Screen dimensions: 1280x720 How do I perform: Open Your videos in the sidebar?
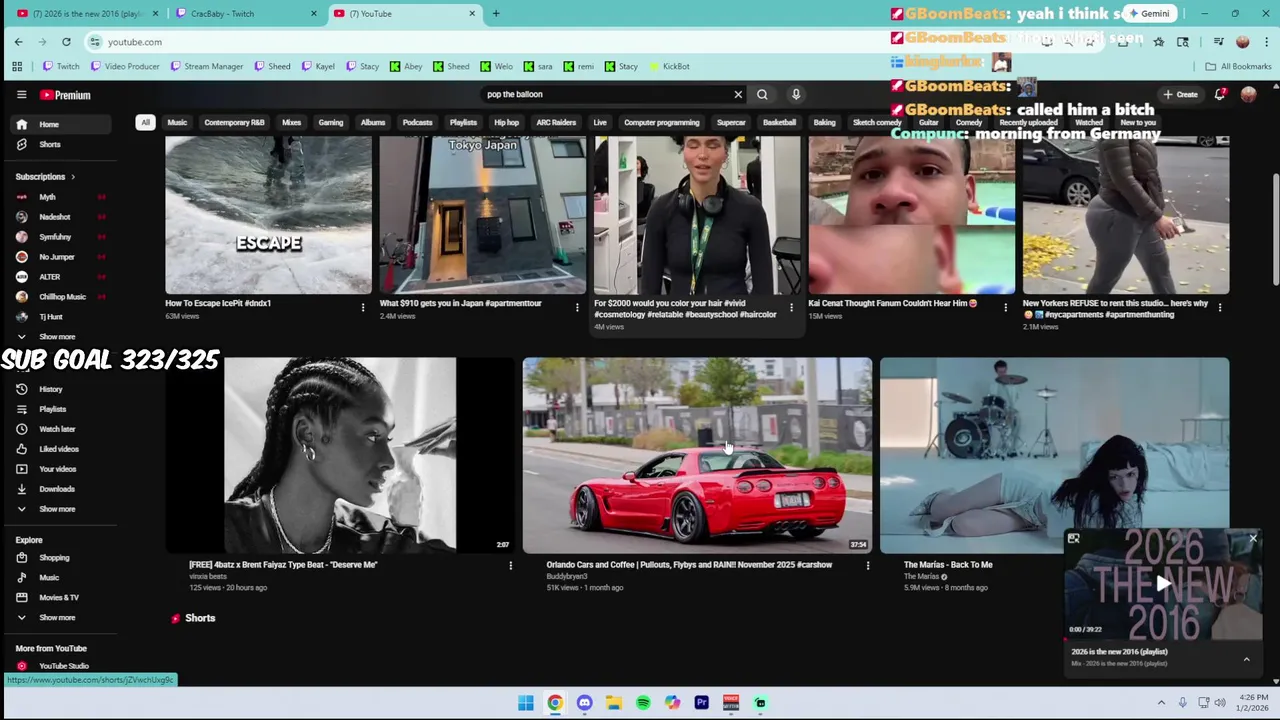point(60,469)
